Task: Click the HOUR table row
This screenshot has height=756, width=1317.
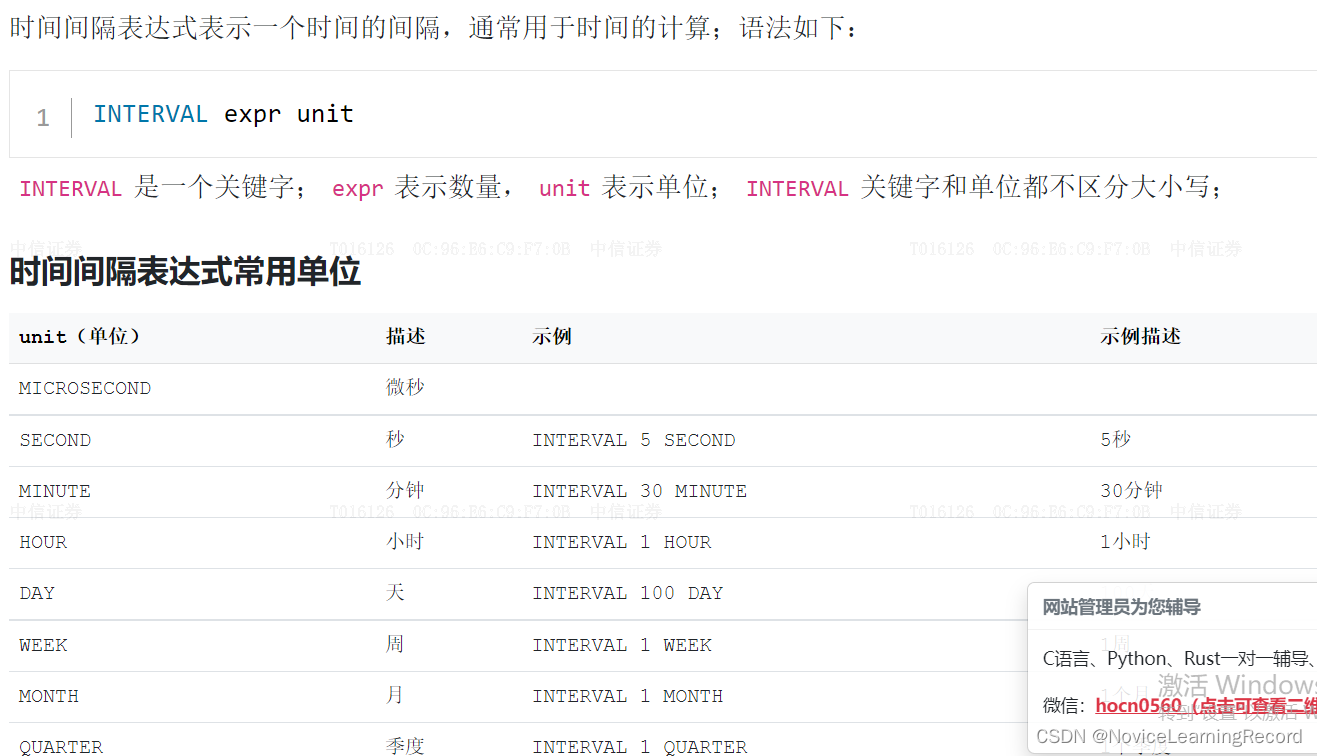Action: [43, 542]
